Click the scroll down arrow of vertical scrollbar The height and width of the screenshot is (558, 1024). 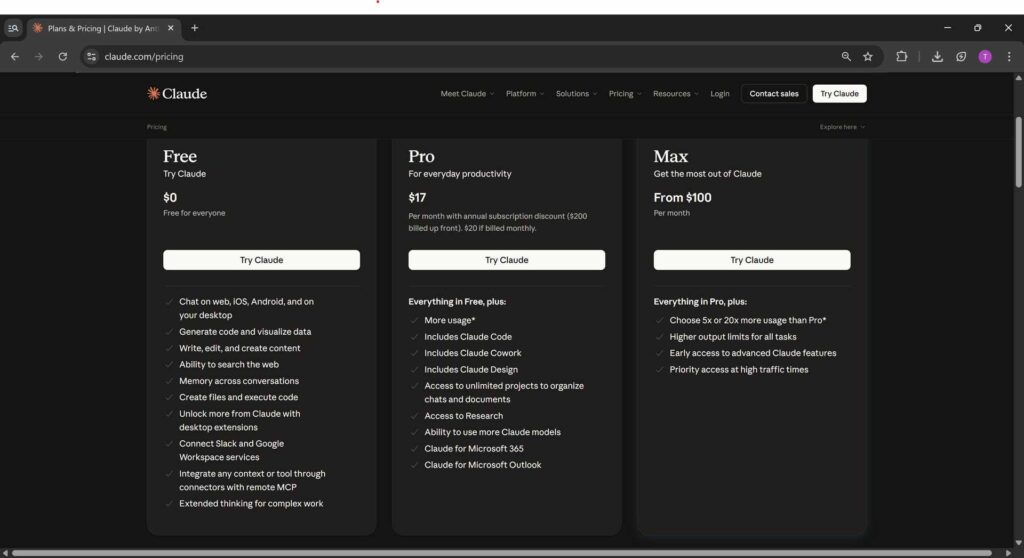point(1018,542)
